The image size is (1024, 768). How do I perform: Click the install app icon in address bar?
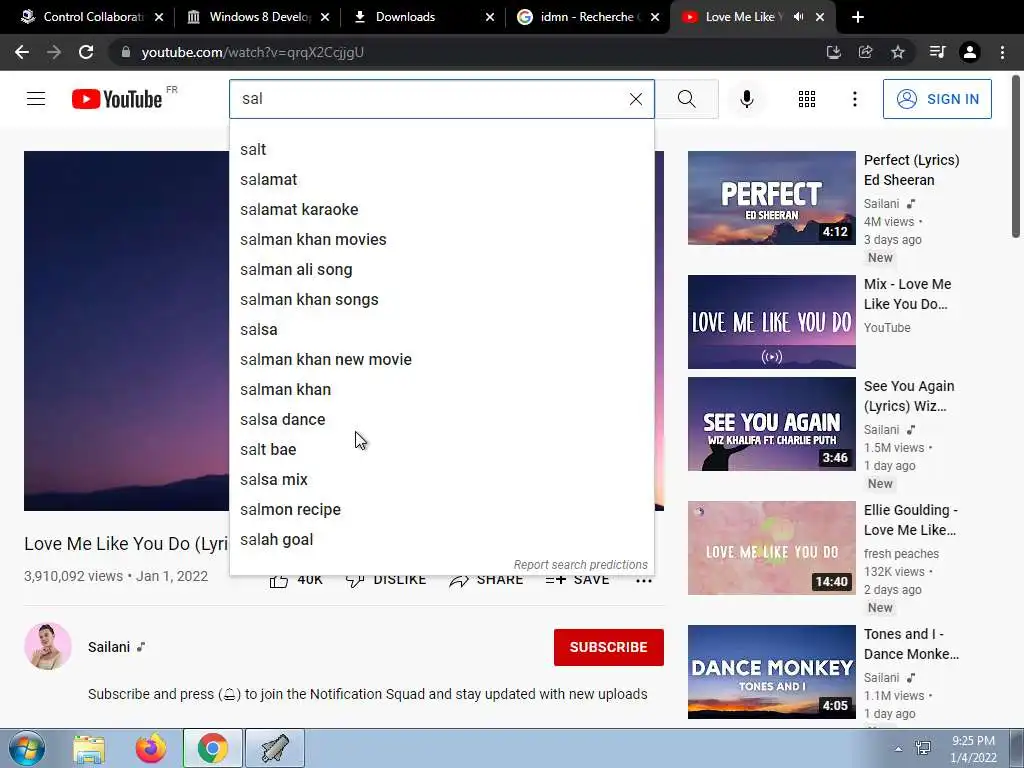pos(834,52)
